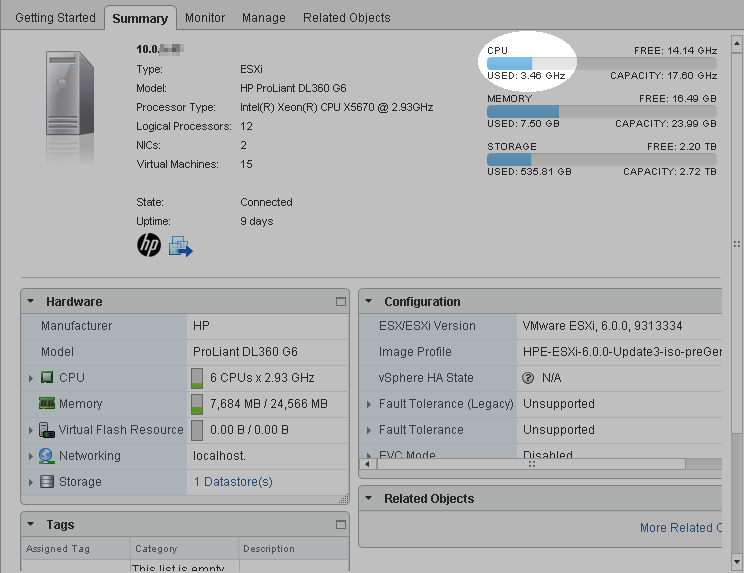Collapse the Related Objects panel

point(369,498)
